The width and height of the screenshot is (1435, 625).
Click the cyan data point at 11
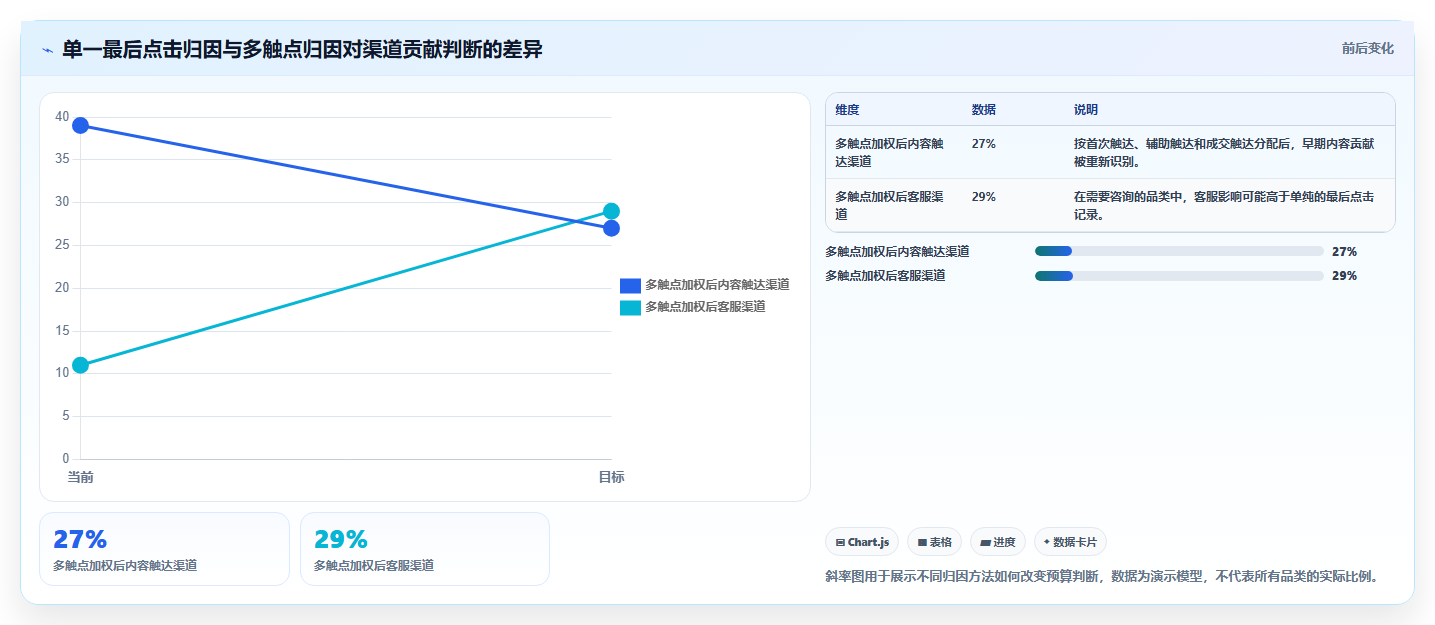[x=80, y=365]
